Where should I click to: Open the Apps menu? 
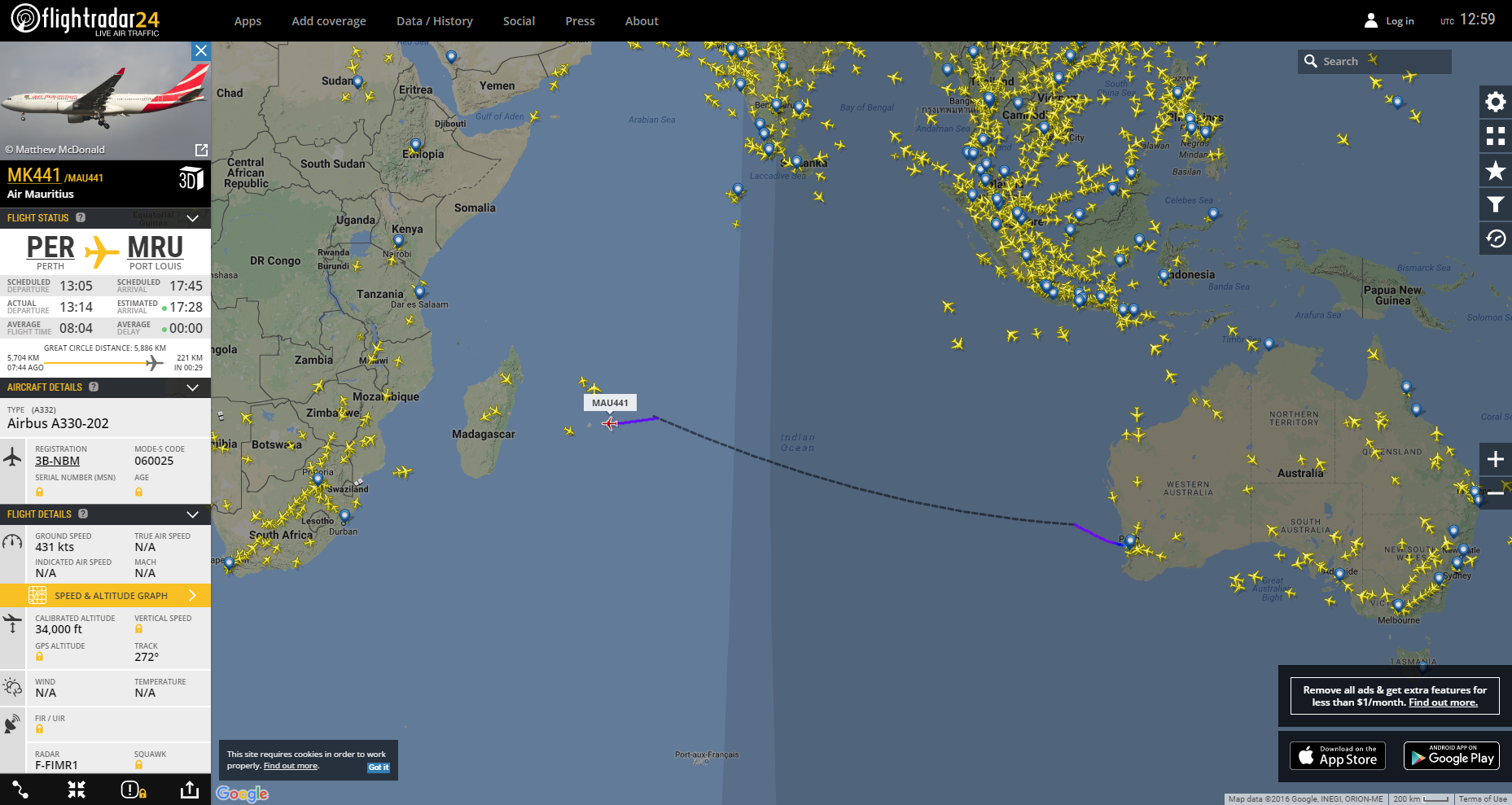pos(248,21)
